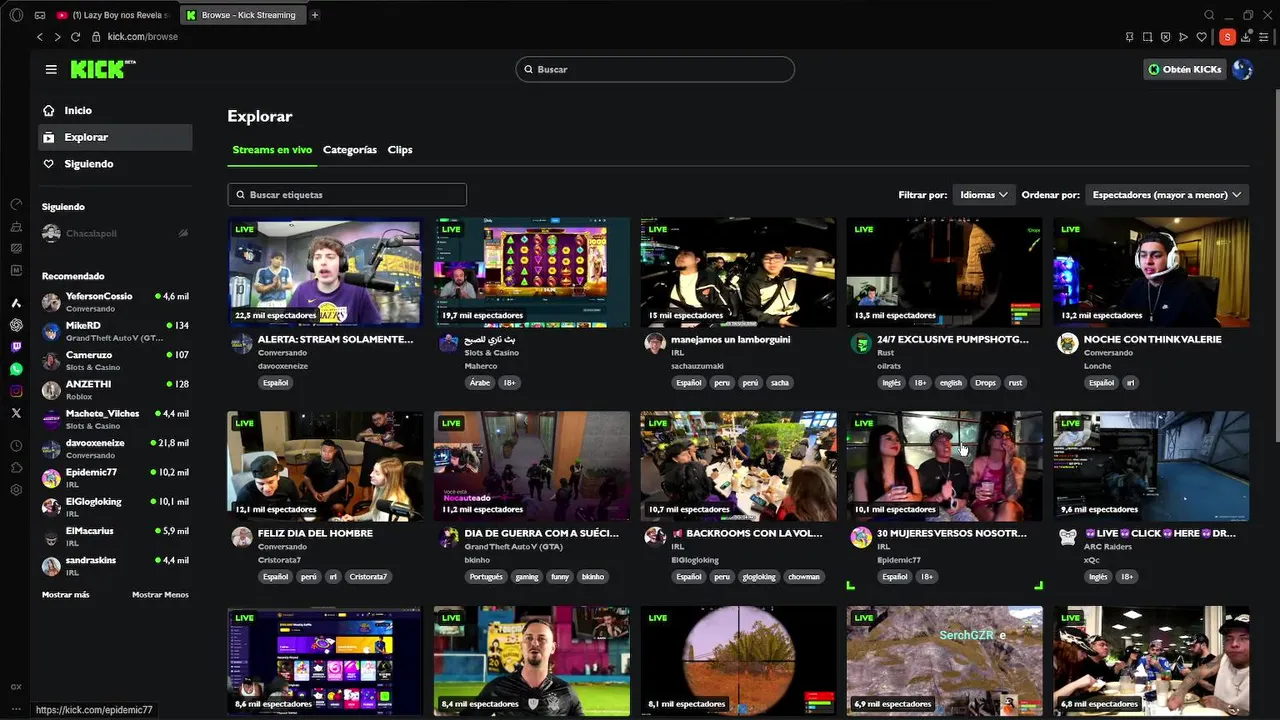This screenshot has width=1280, height=720.
Task: Open ChatGPT in Opera sidebar
Action: tap(16, 325)
